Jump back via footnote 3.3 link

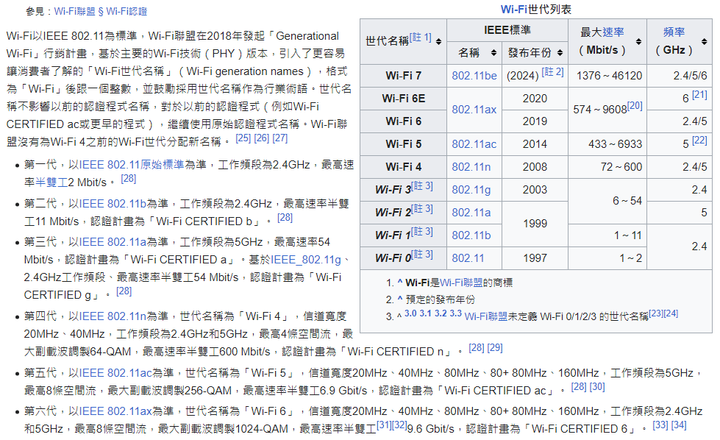click(456, 314)
